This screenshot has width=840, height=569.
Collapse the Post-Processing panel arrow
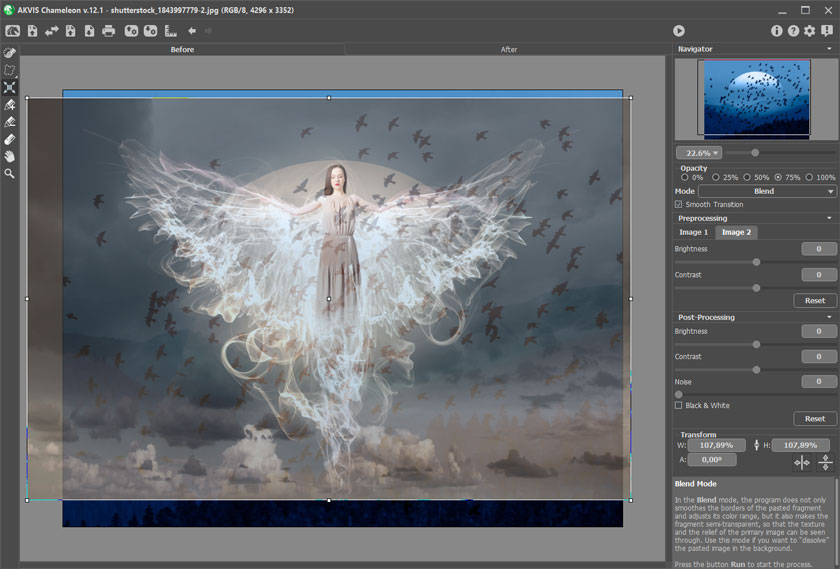click(x=829, y=317)
